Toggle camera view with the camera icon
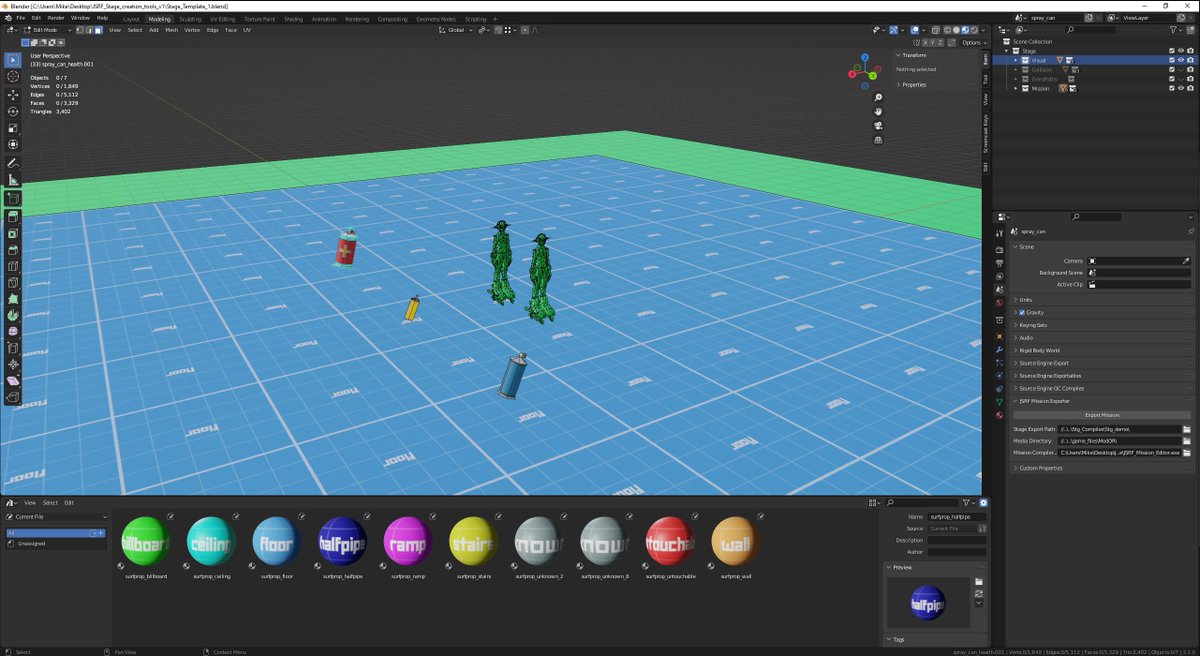Viewport: 1200px width, 656px height. 878,126
